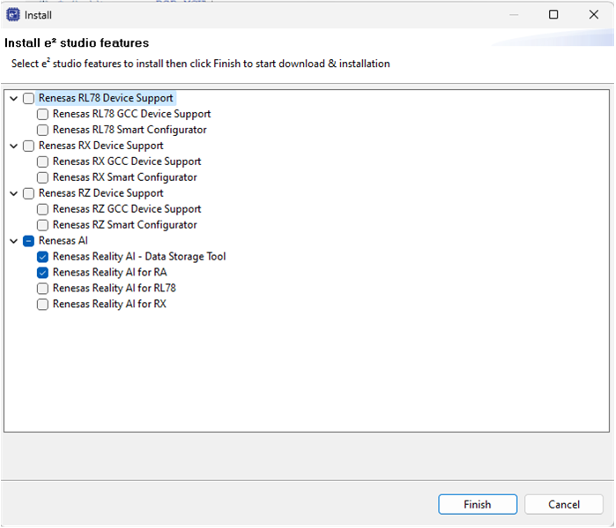Select the Renesas AI tree label
Viewport: 616px width, 528px height.
65,241
